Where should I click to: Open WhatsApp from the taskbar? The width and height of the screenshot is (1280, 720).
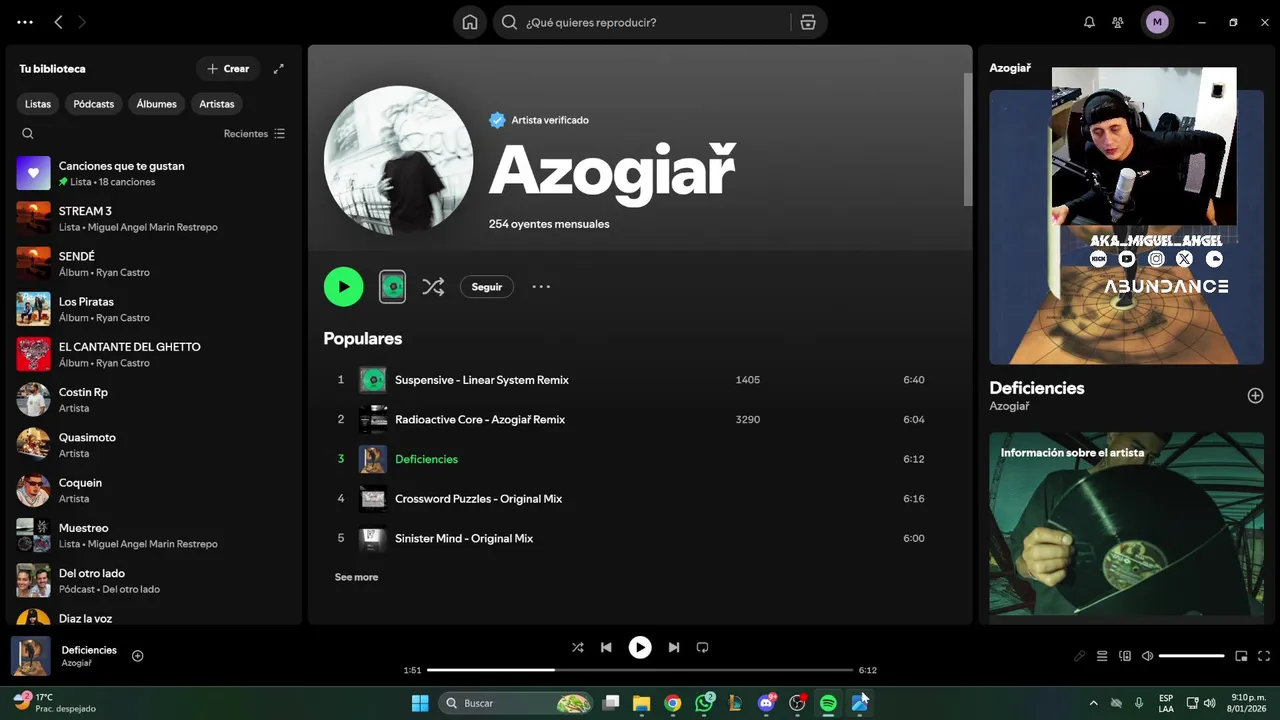[705, 703]
